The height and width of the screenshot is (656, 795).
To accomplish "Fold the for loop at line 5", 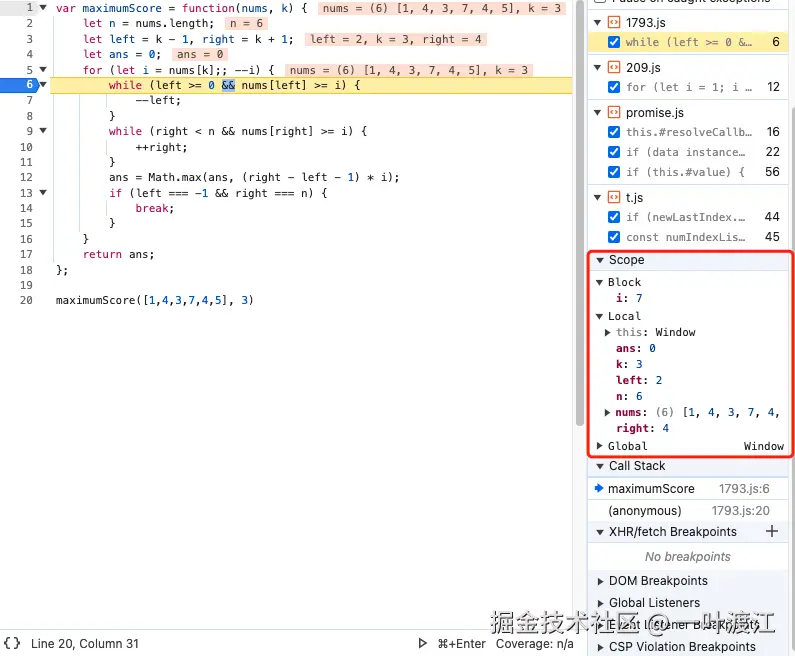I will click(x=43, y=69).
